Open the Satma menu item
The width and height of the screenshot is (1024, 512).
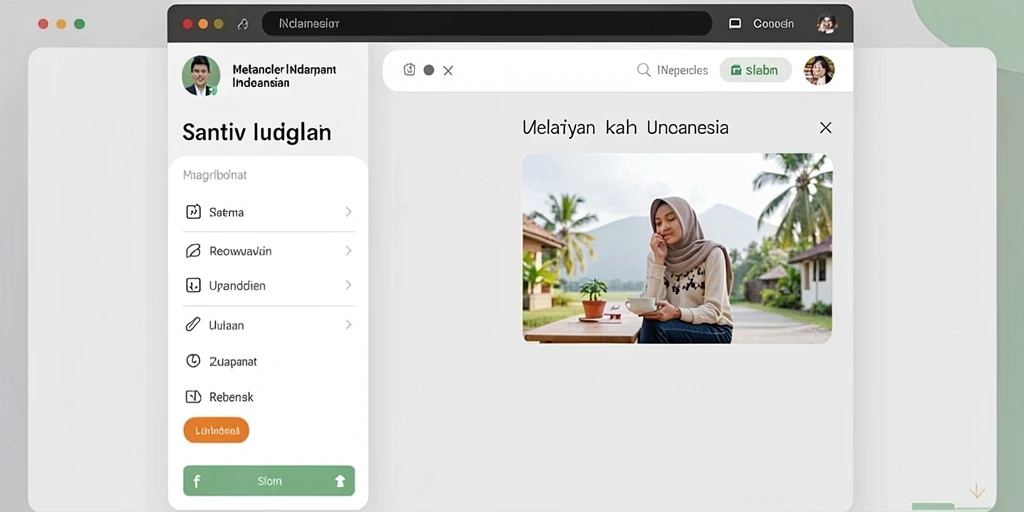point(268,212)
